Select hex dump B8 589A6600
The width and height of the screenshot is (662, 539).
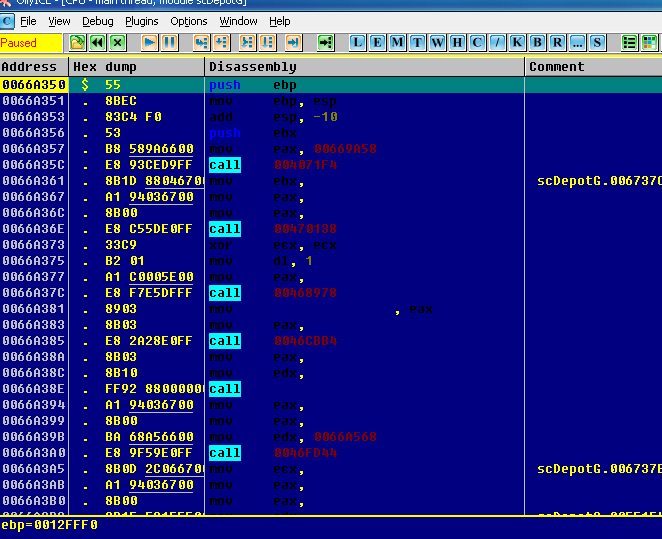tap(149, 149)
